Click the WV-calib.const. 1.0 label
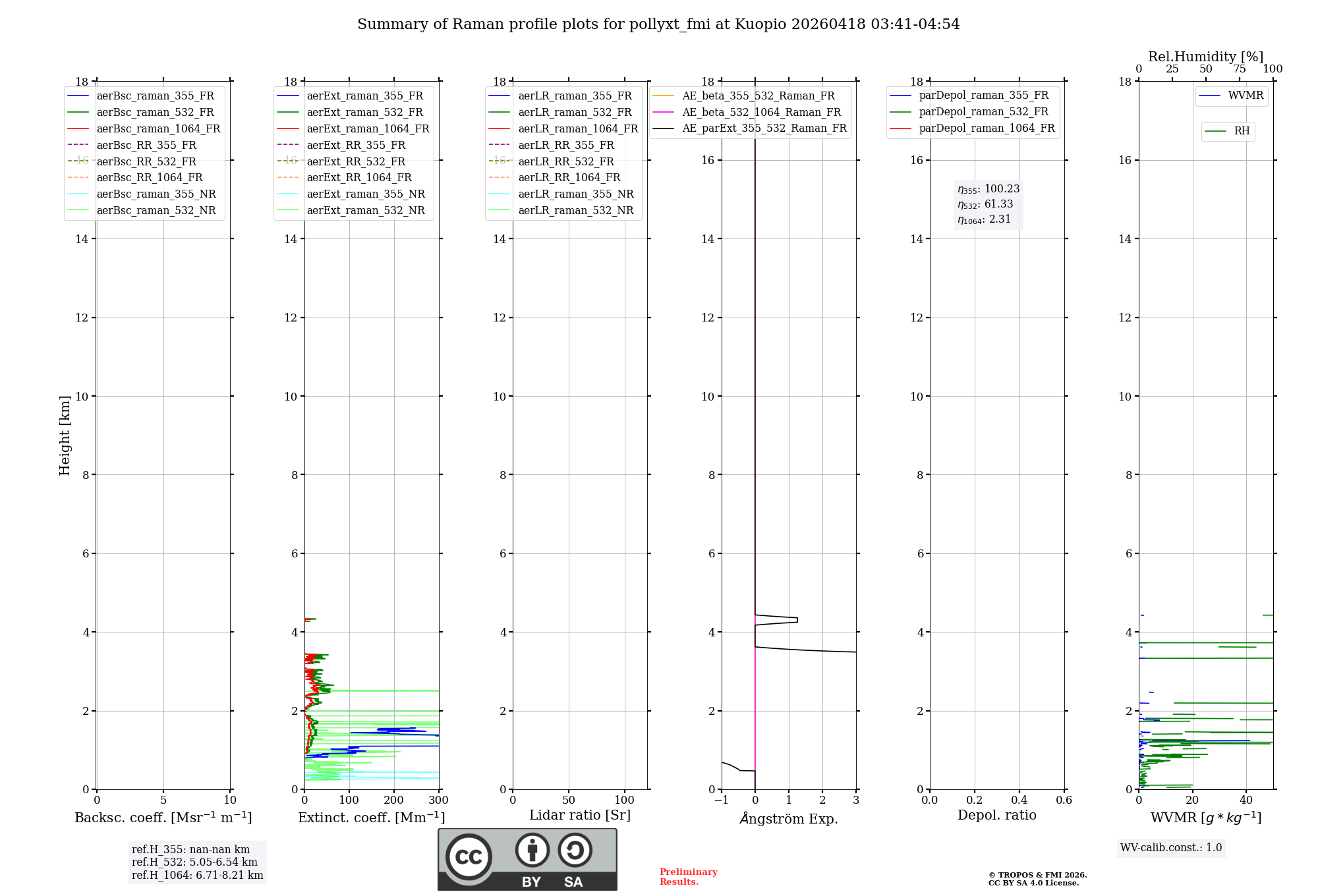1318x896 pixels. tap(1171, 848)
